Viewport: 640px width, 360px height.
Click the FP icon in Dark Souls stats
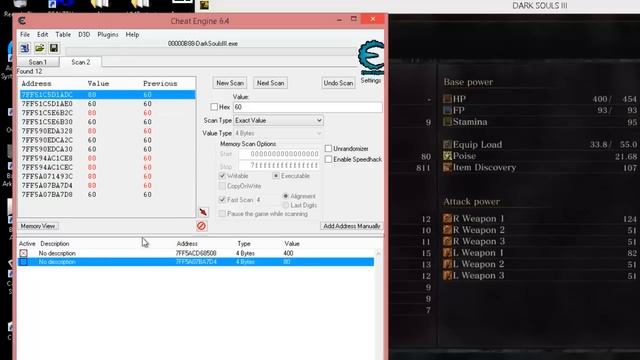pyautogui.click(x=447, y=110)
